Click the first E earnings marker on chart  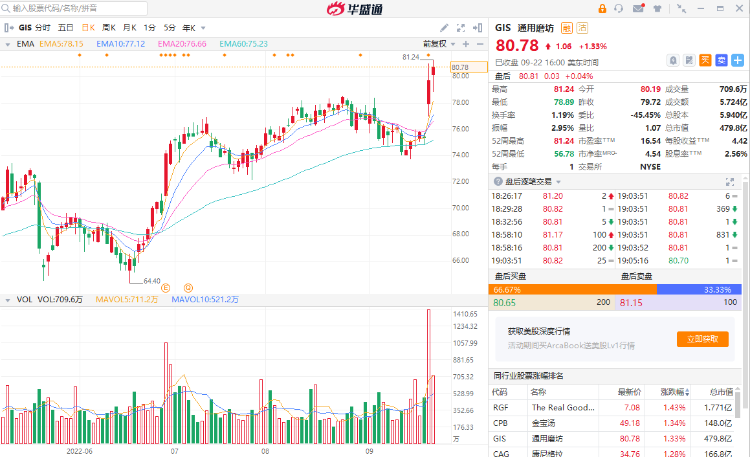click(165, 288)
